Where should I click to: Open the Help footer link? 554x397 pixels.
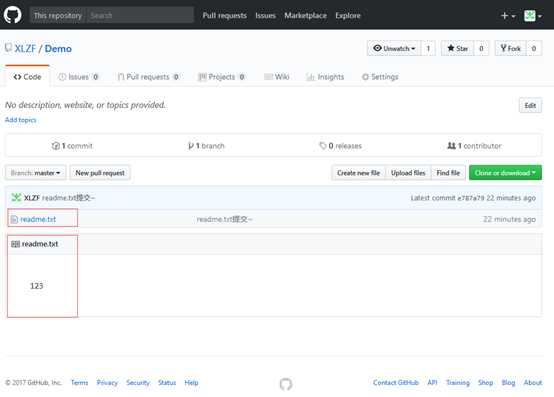coord(191,383)
